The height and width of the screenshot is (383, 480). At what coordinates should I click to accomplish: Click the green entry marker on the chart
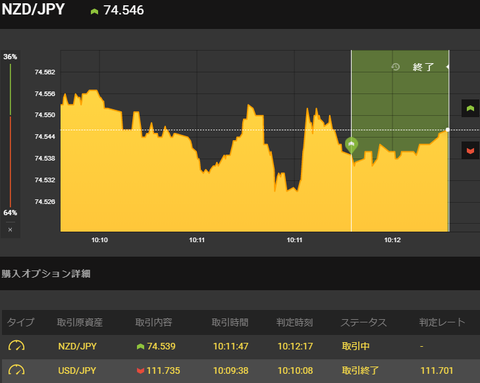[351, 145]
